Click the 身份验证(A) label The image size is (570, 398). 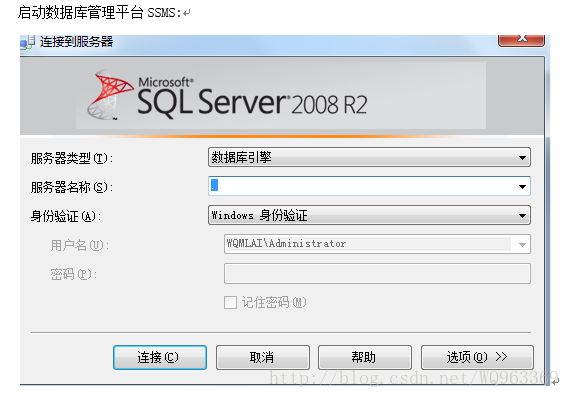click(66, 216)
